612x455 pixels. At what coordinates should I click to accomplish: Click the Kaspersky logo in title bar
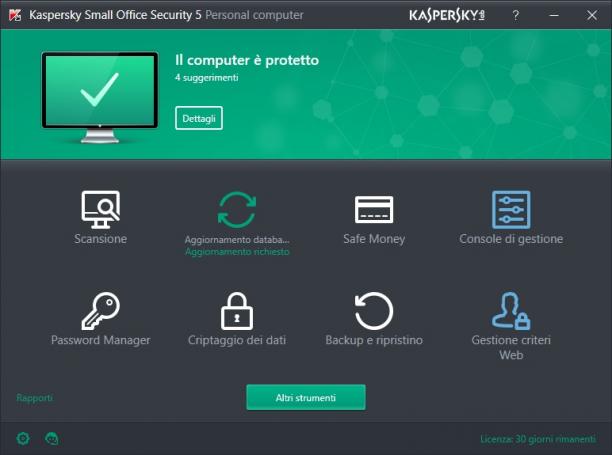click(447, 15)
